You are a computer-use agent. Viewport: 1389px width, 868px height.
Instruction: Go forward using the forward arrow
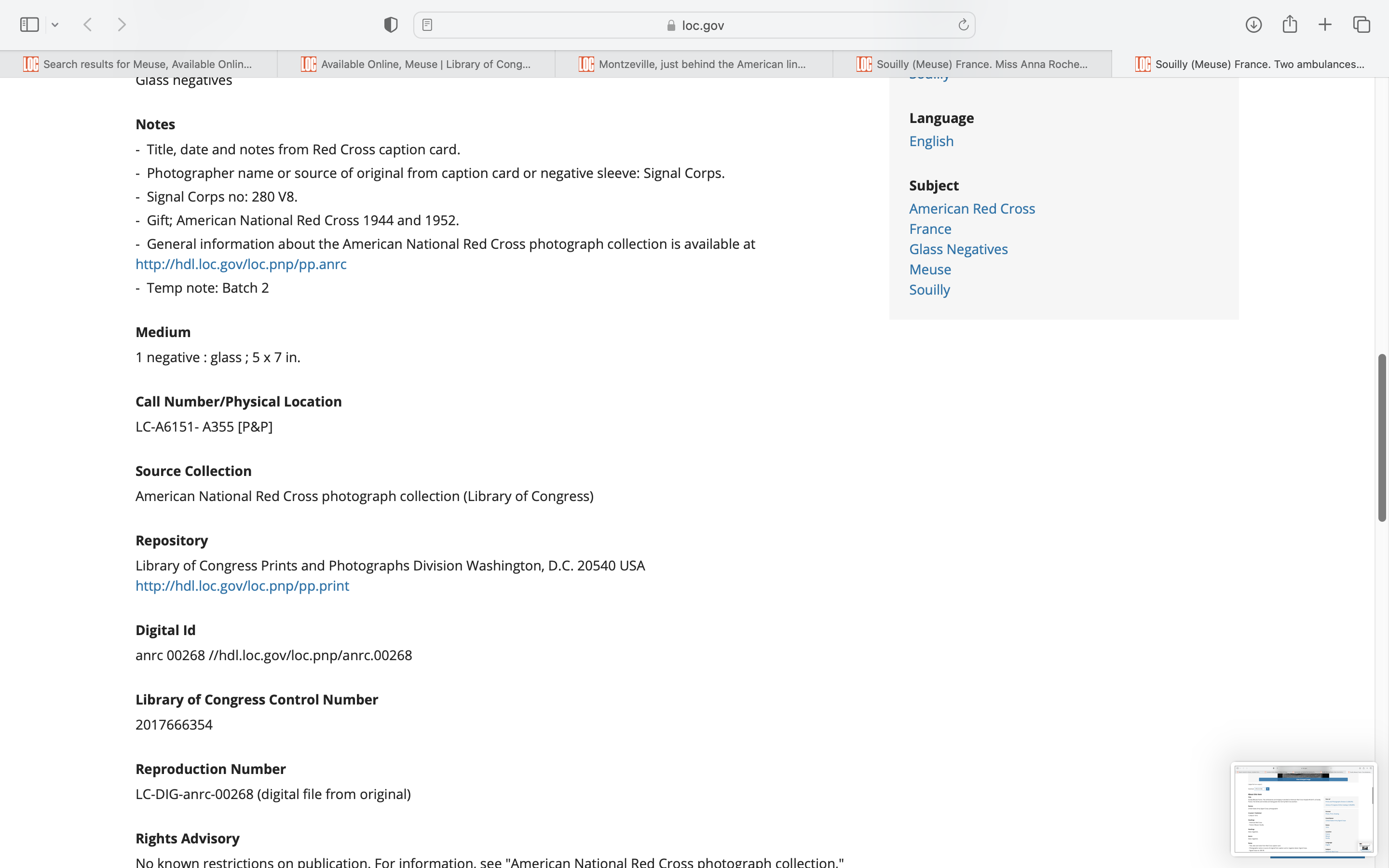[x=122, y=25]
